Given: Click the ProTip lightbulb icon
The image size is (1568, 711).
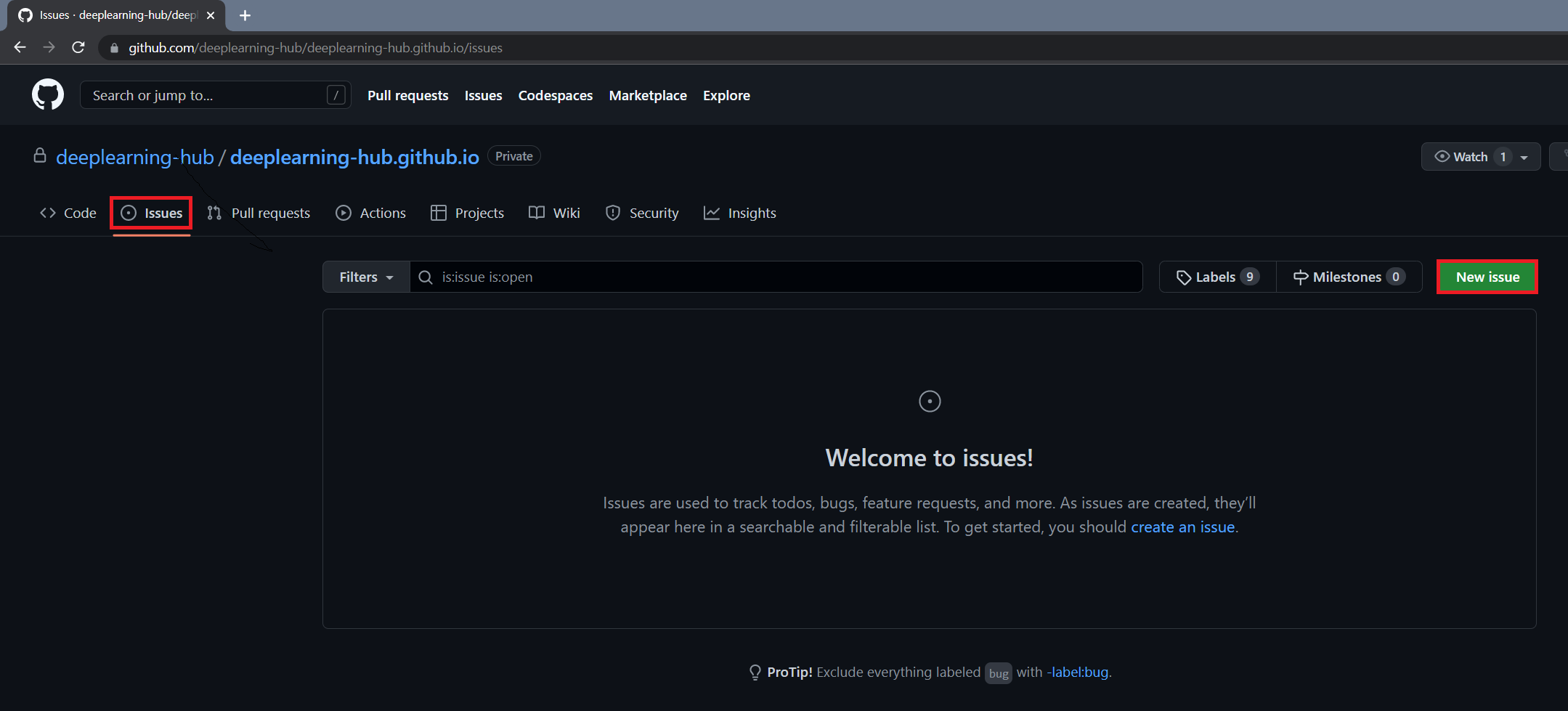Looking at the screenshot, I should coord(755,673).
